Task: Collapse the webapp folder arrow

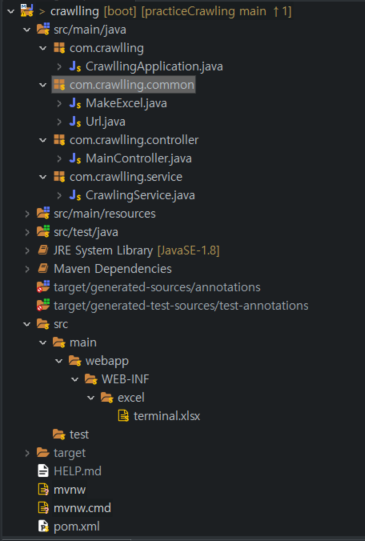Action: pos(59,361)
